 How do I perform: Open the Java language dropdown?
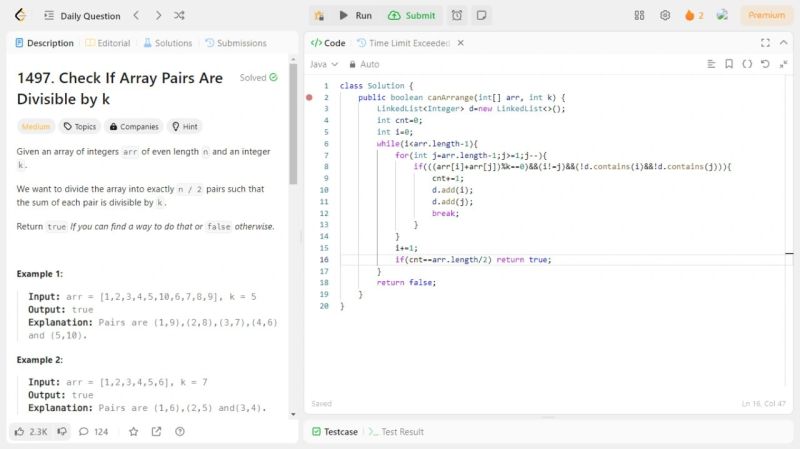point(324,64)
